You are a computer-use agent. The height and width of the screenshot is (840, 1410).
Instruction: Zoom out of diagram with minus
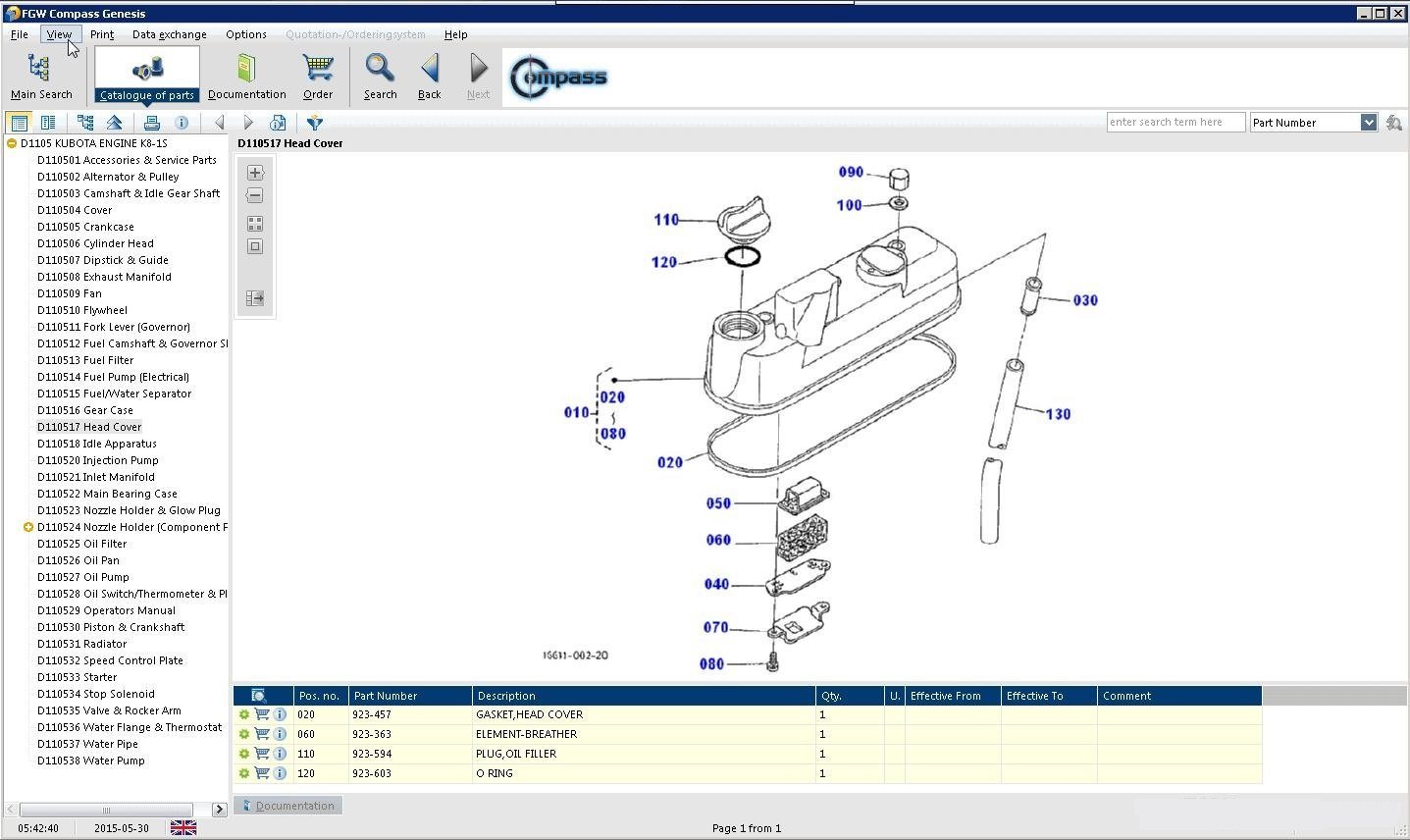[x=255, y=195]
